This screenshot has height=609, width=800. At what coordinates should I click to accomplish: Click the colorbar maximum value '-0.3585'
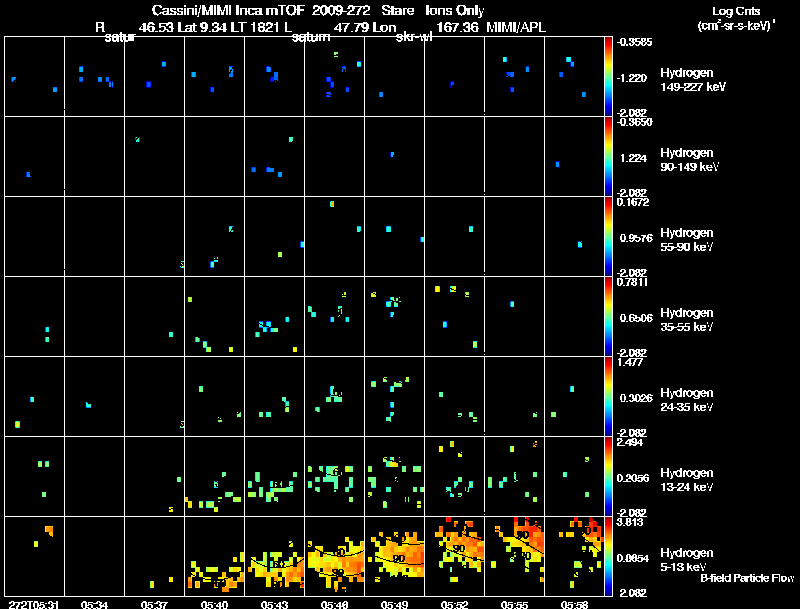[634, 42]
